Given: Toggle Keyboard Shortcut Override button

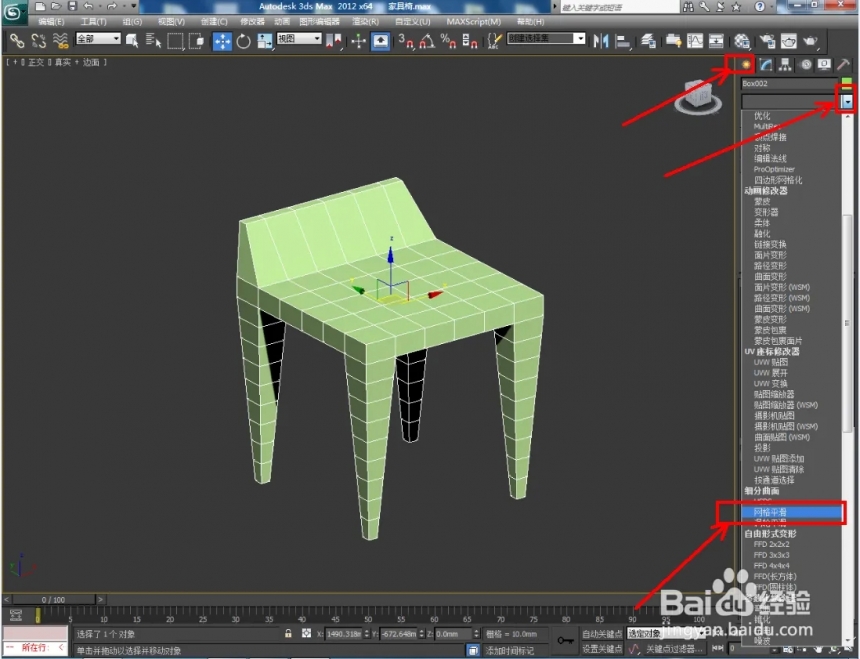Looking at the screenshot, I should tap(381, 41).
